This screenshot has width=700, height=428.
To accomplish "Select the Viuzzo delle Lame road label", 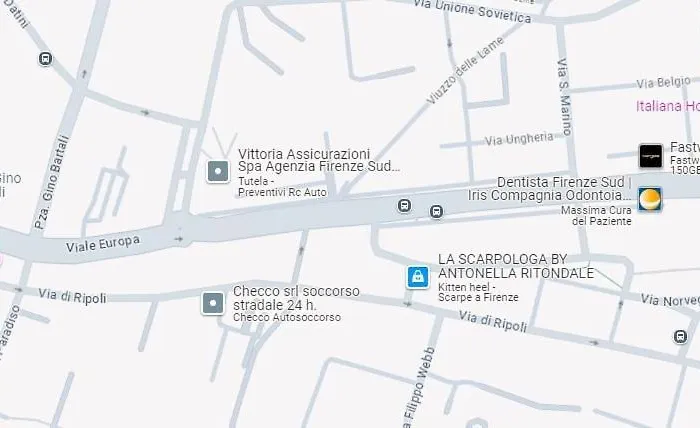I will [x=465, y=71].
